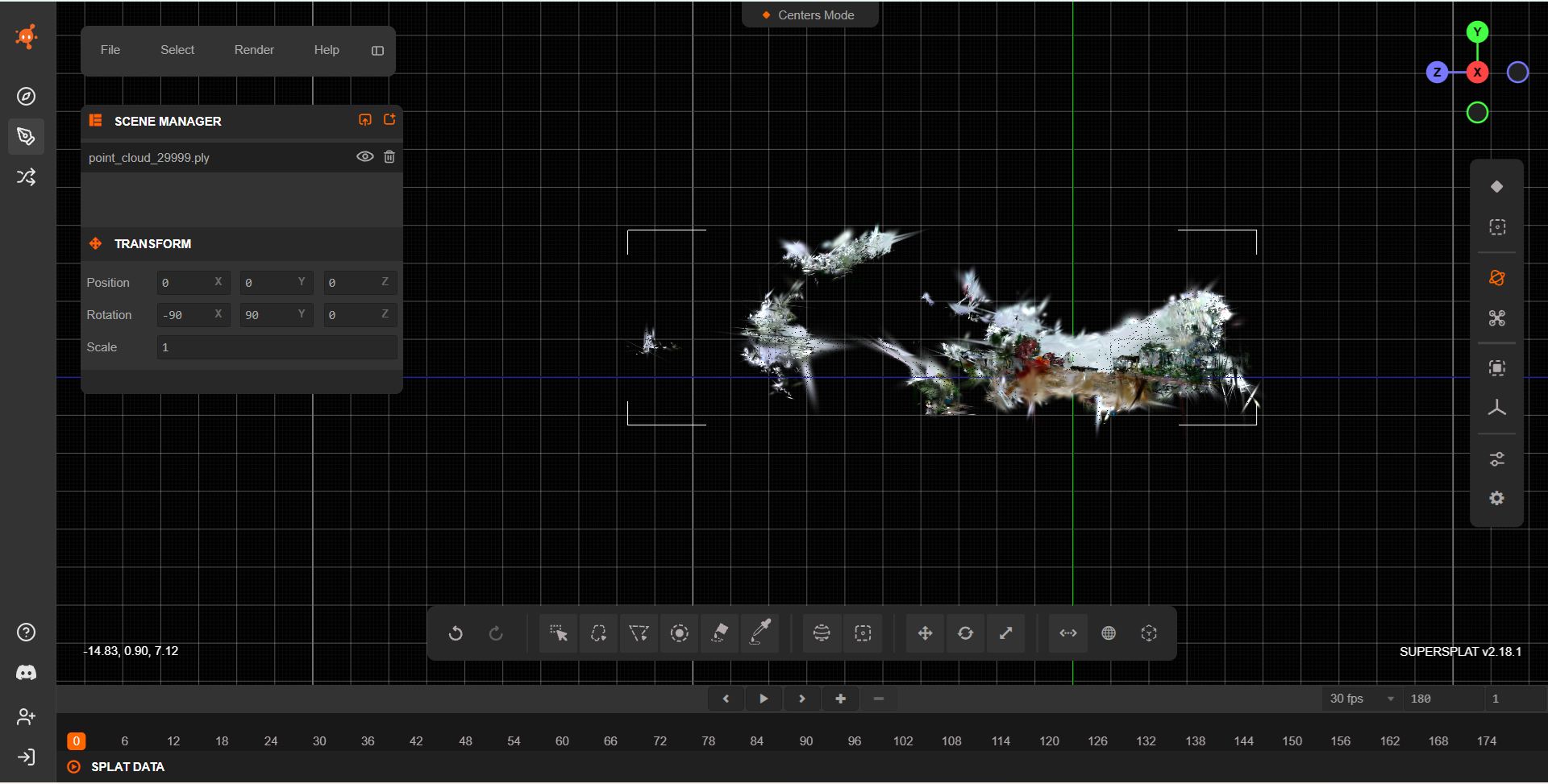Image resolution: width=1548 pixels, height=784 pixels.
Task: Open the settings gear in right toolbar
Action: point(1497,499)
